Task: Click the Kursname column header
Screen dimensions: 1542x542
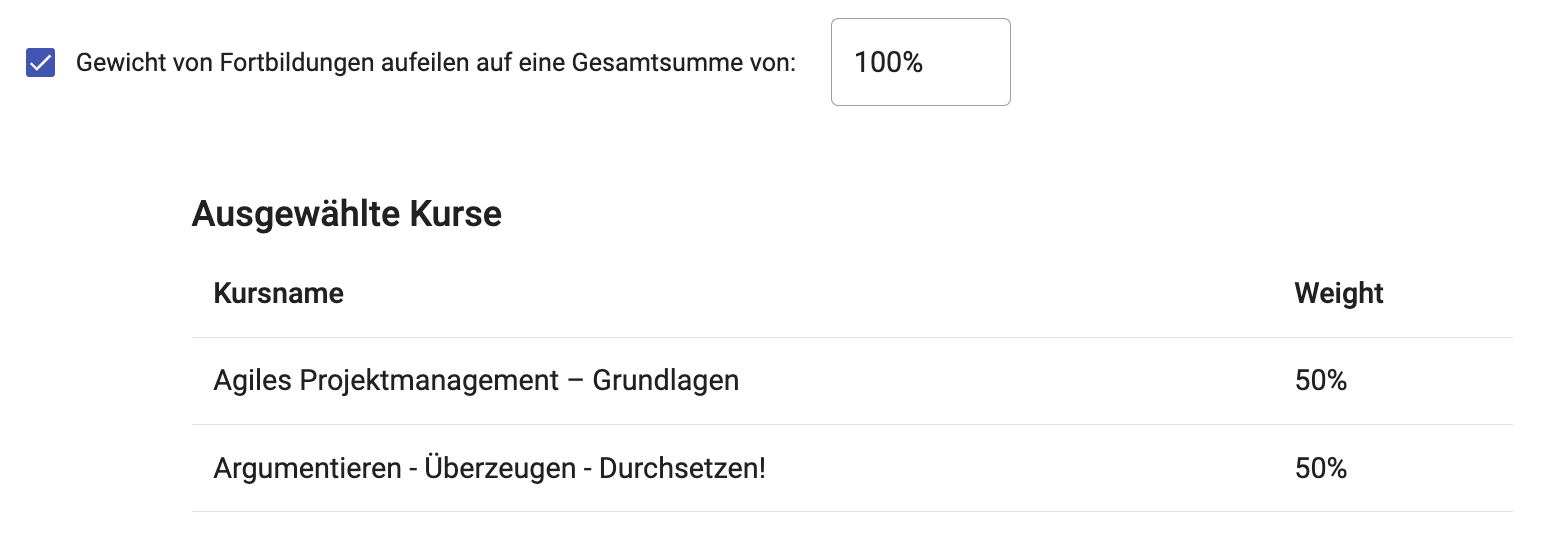Action: pyautogui.click(x=278, y=293)
